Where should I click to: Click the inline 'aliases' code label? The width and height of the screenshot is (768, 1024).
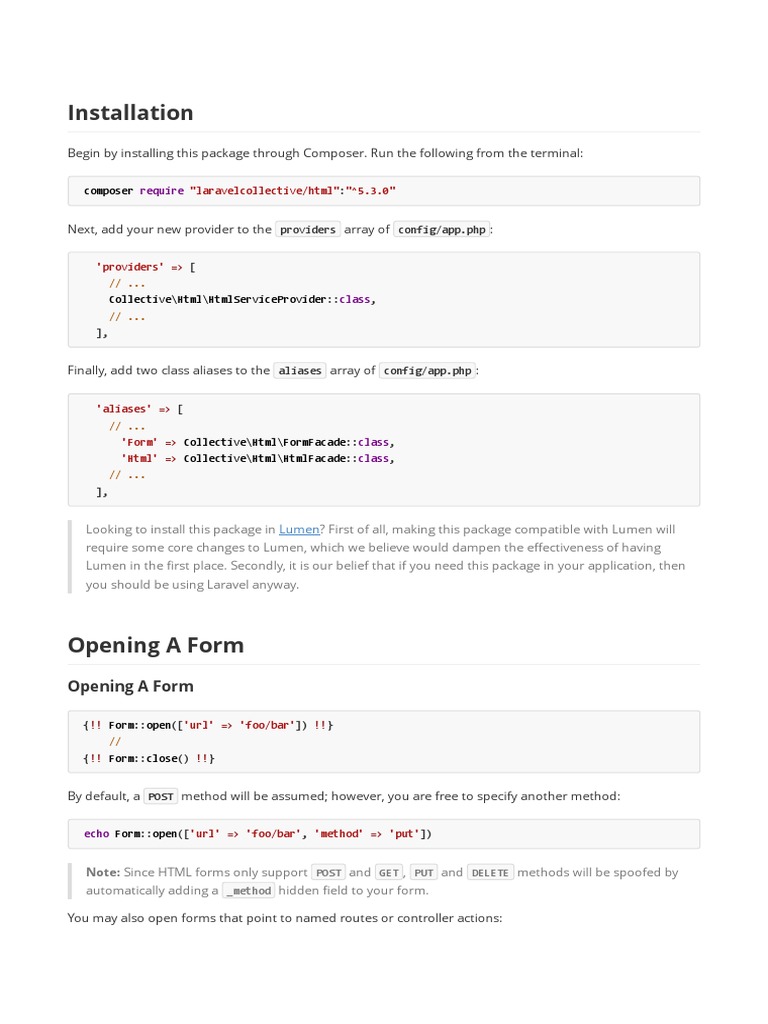[300, 370]
